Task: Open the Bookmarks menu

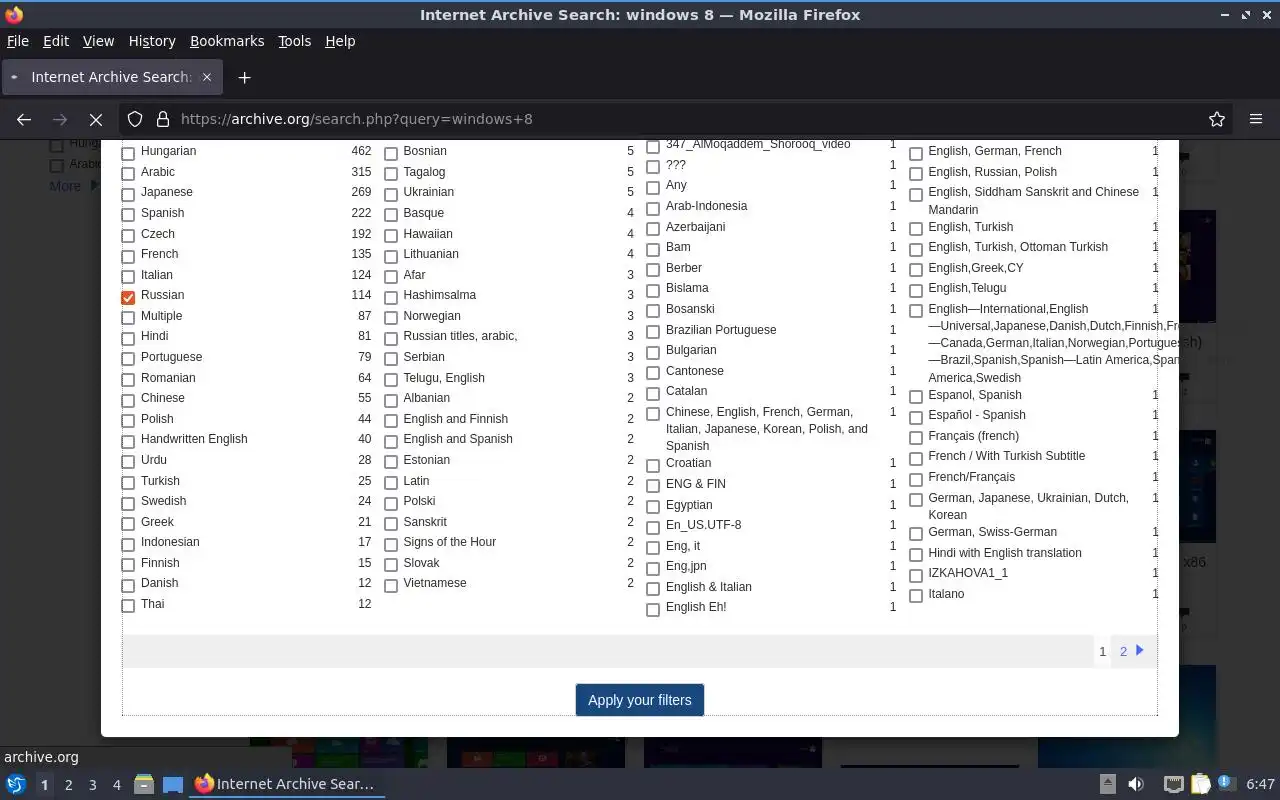Action: (227, 41)
